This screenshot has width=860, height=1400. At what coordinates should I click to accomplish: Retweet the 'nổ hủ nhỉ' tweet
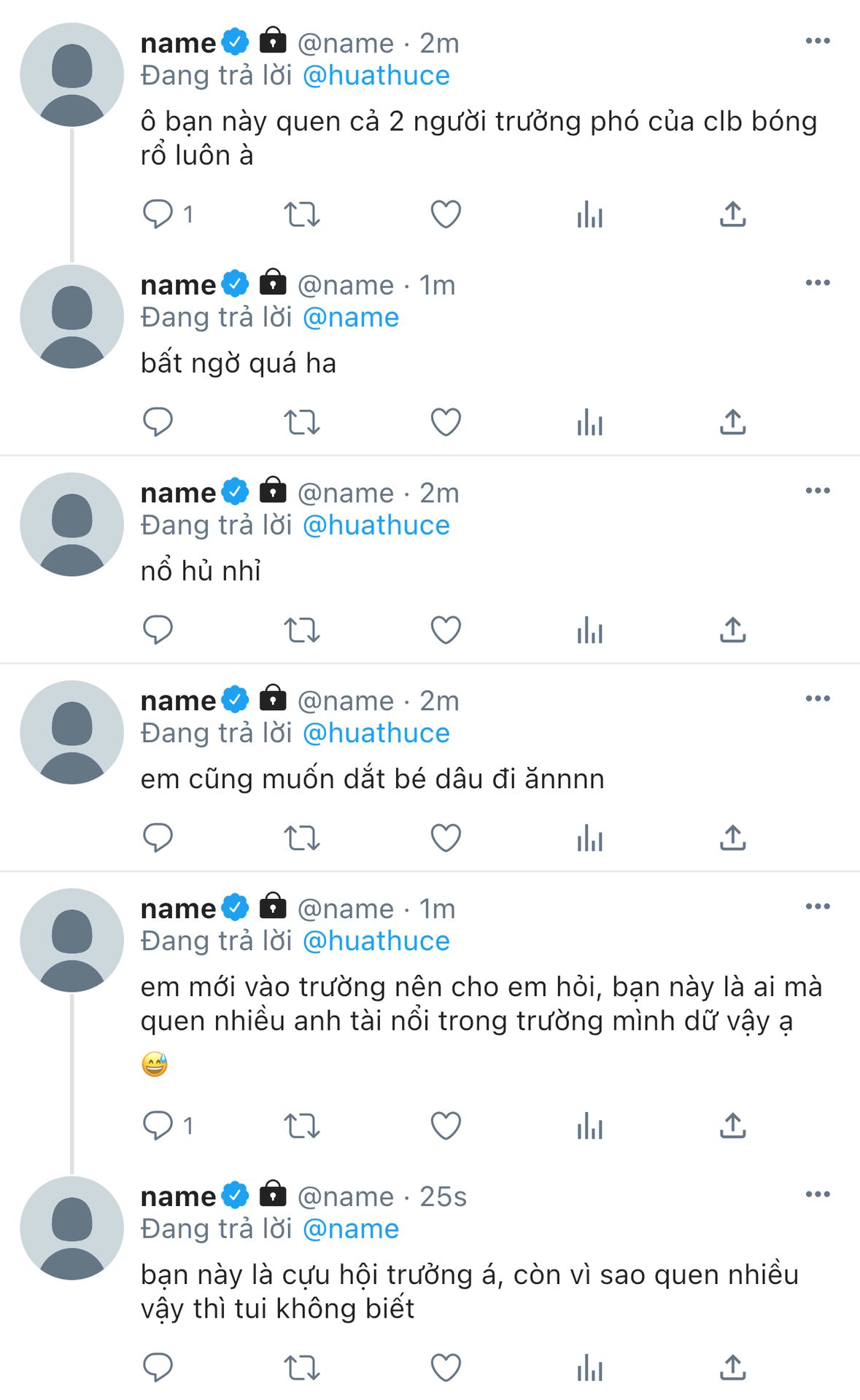tap(301, 630)
